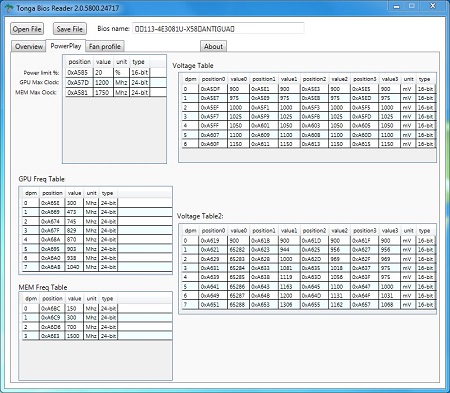The image size is (450, 393).
Task: Select Voltage Table cell 0xA5DF
Action: coord(213,89)
